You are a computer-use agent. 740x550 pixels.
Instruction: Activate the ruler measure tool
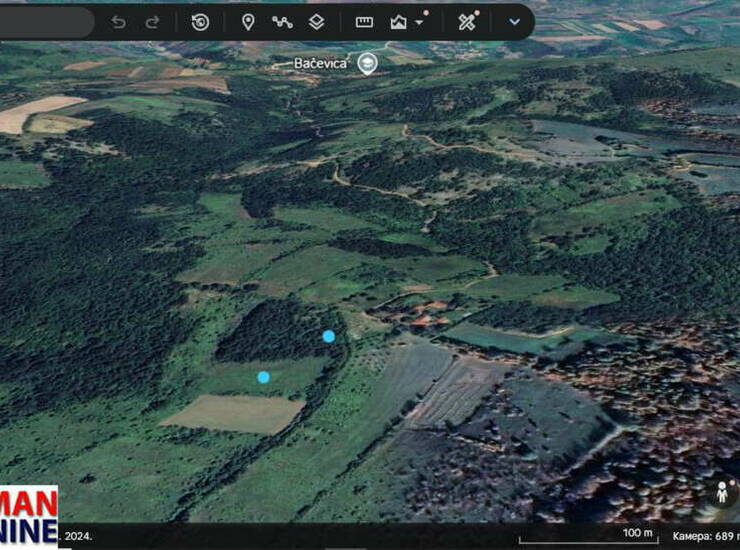364,22
